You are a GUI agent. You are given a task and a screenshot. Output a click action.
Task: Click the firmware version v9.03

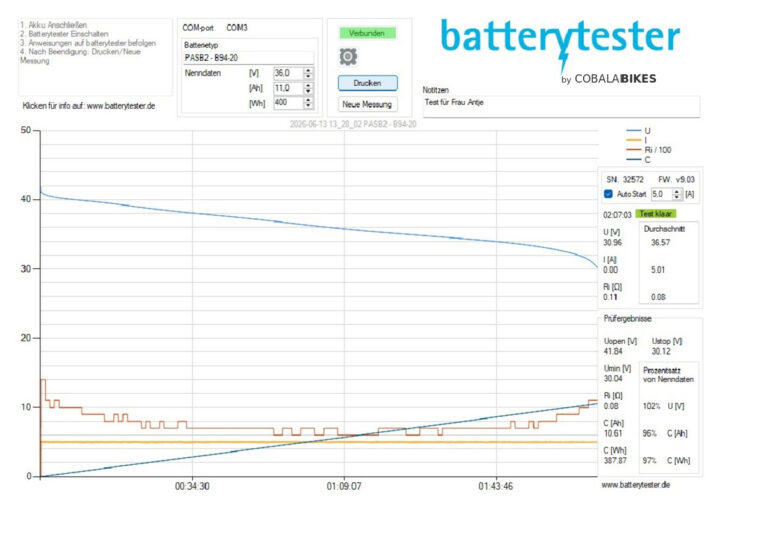point(685,180)
